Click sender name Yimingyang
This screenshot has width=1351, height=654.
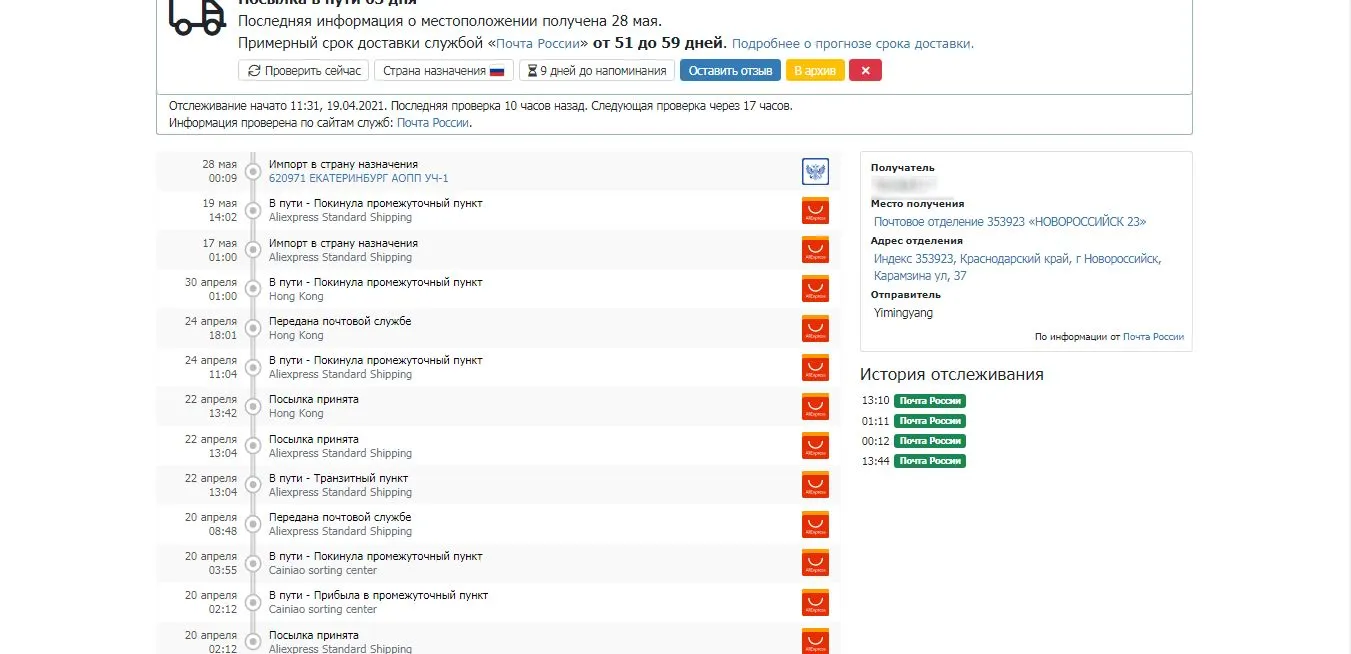pos(903,313)
